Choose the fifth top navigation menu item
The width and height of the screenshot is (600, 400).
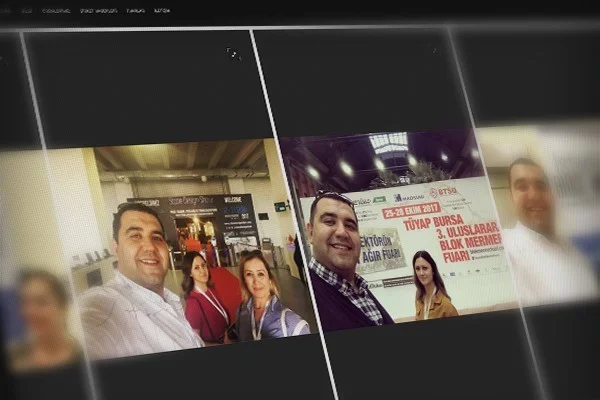point(135,11)
